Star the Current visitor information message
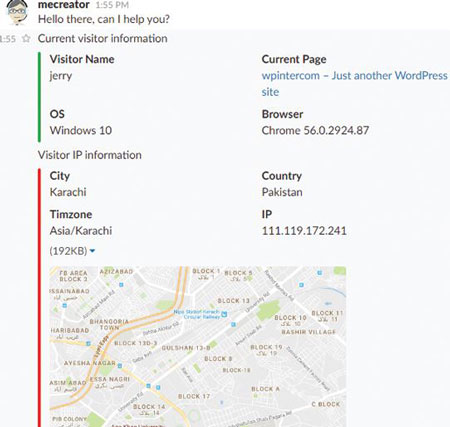 point(26,39)
